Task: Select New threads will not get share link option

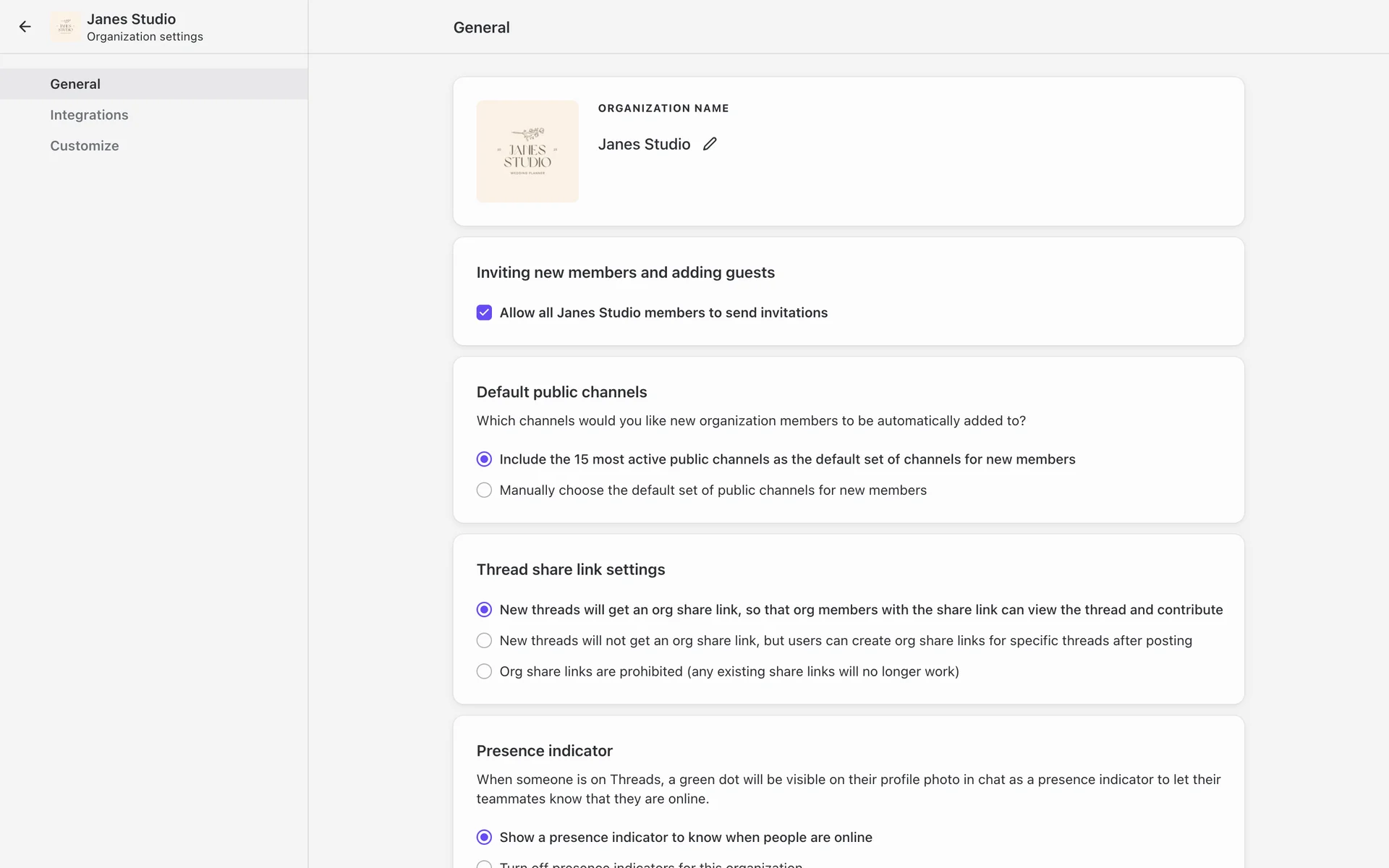Action: (484, 641)
